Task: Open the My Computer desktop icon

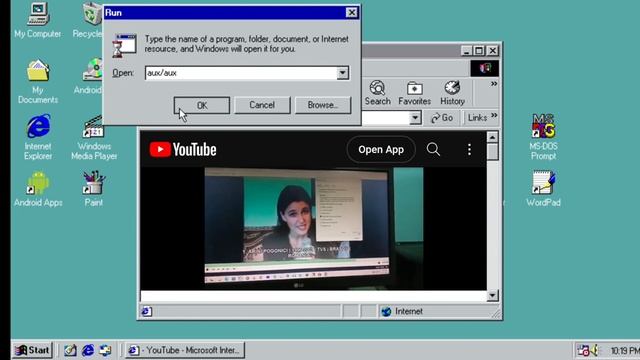Action: click(38, 20)
